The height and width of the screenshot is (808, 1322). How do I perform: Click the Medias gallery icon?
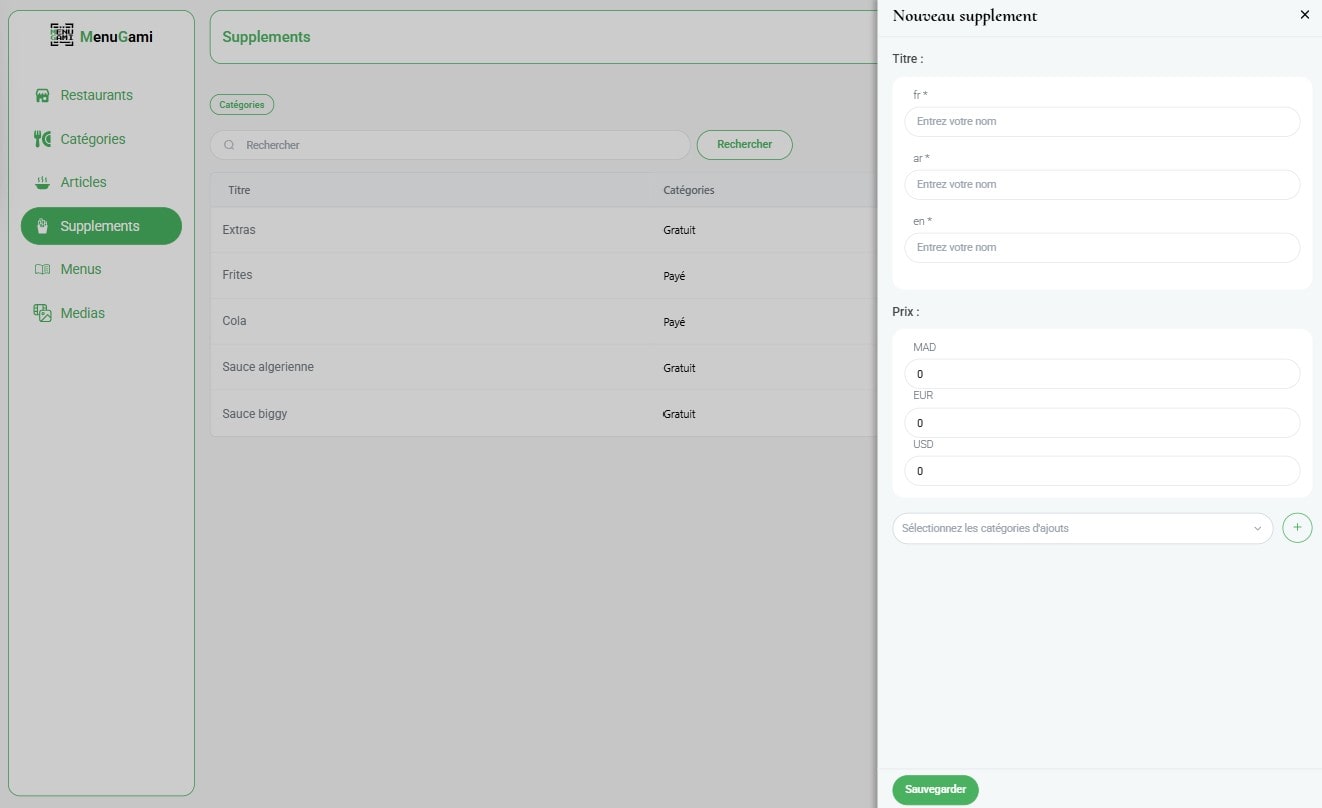tap(42, 313)
